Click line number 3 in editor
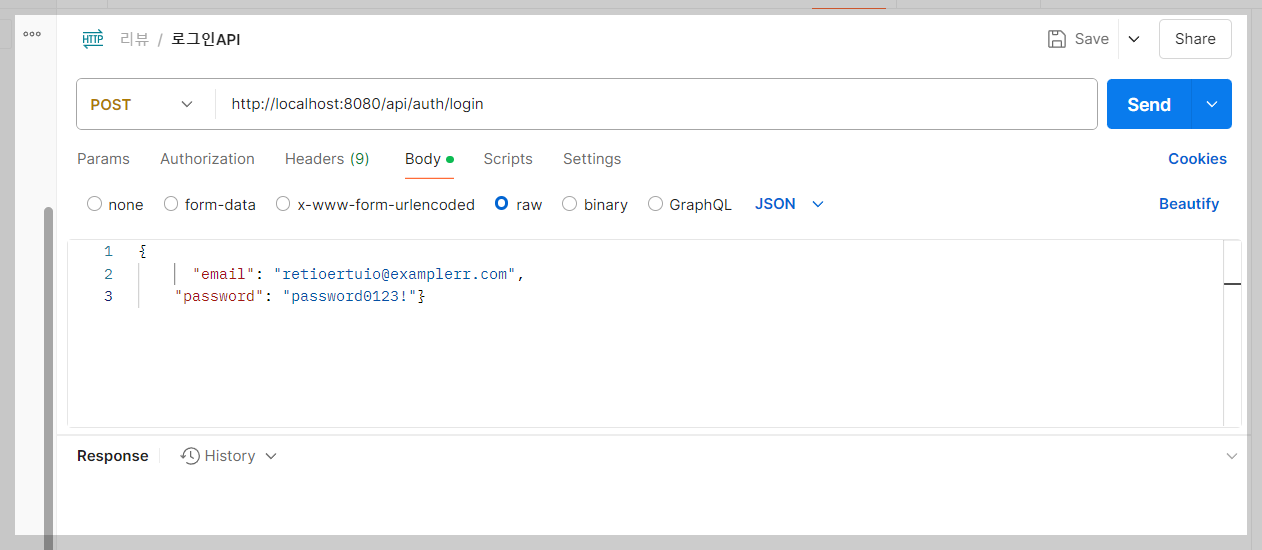The width and height of the screenshot is (1262, 550). click(x=108, y=297)
